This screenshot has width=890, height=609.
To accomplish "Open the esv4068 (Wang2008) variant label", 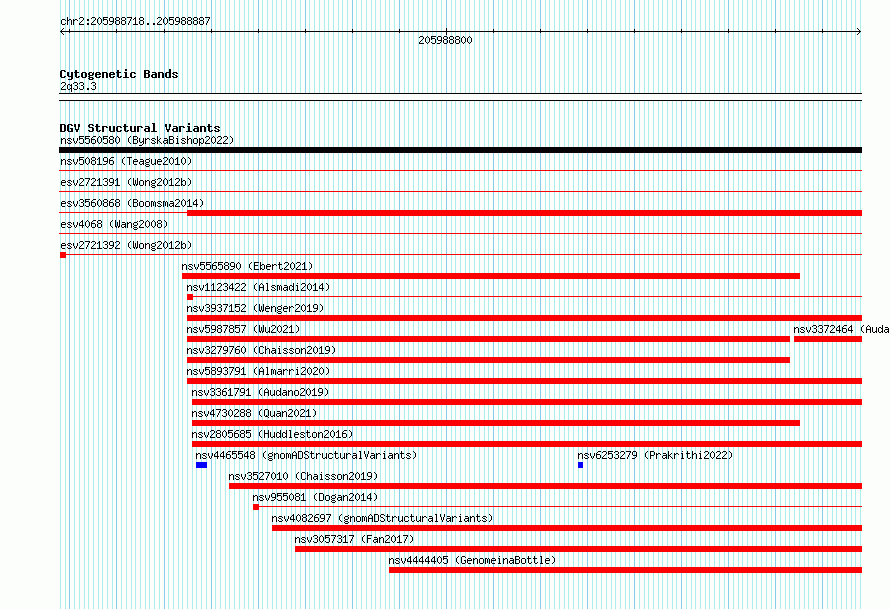I will pyautogui.click(x=114, y=224).
